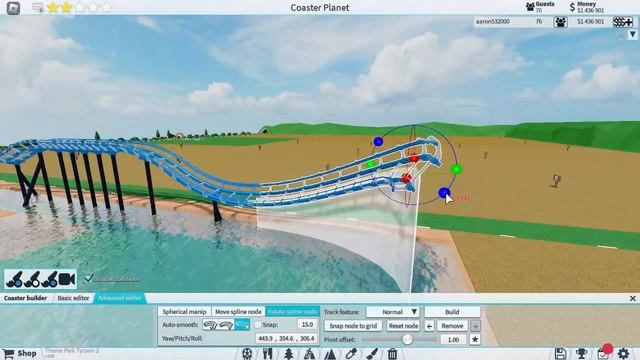Click the Yaw/Pitch/Roll values field
The image size is (640, 360).
pos(286,338)
